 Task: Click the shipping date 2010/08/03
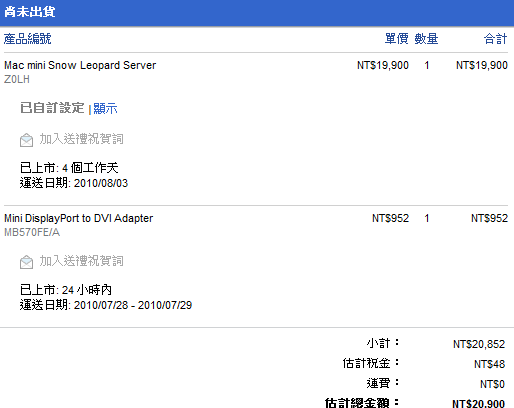point(101,183)
